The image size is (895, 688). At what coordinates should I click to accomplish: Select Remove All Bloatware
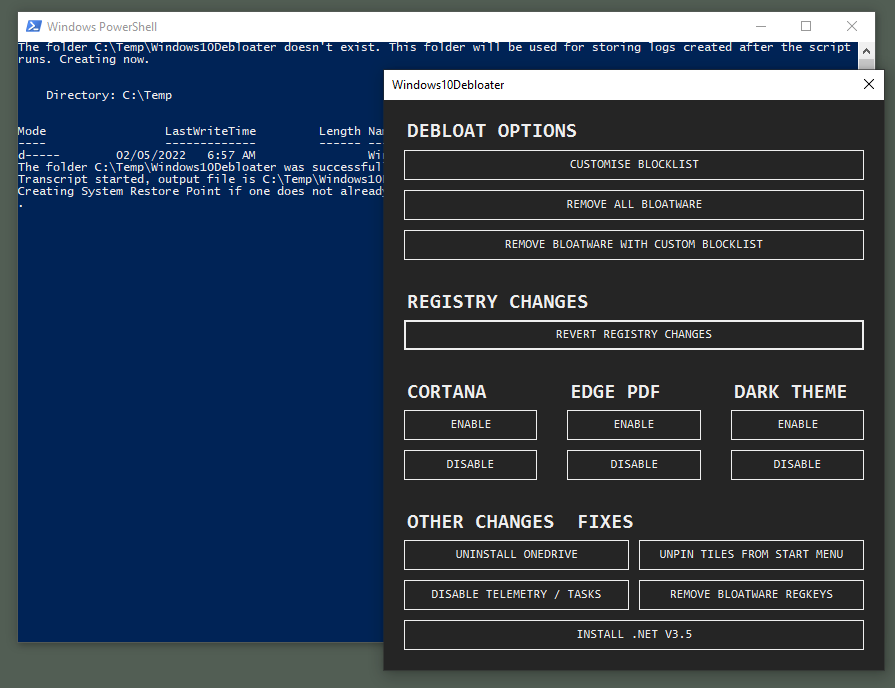coord(634,205)
